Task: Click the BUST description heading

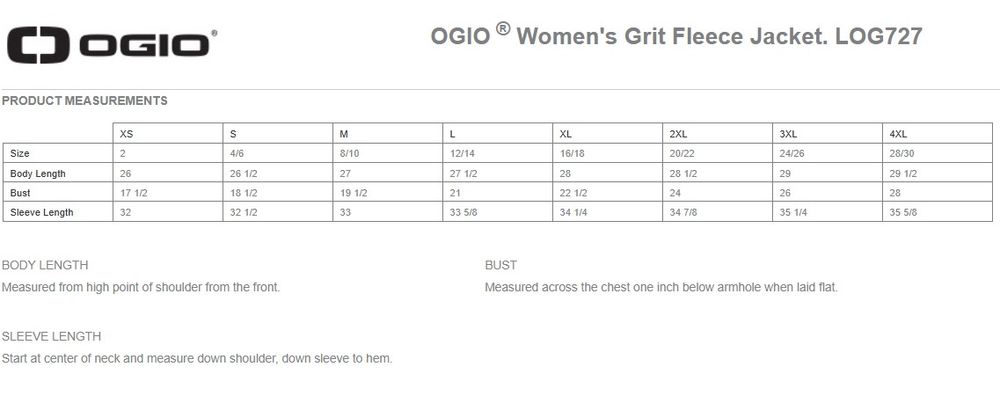Action: pos(501,265)
